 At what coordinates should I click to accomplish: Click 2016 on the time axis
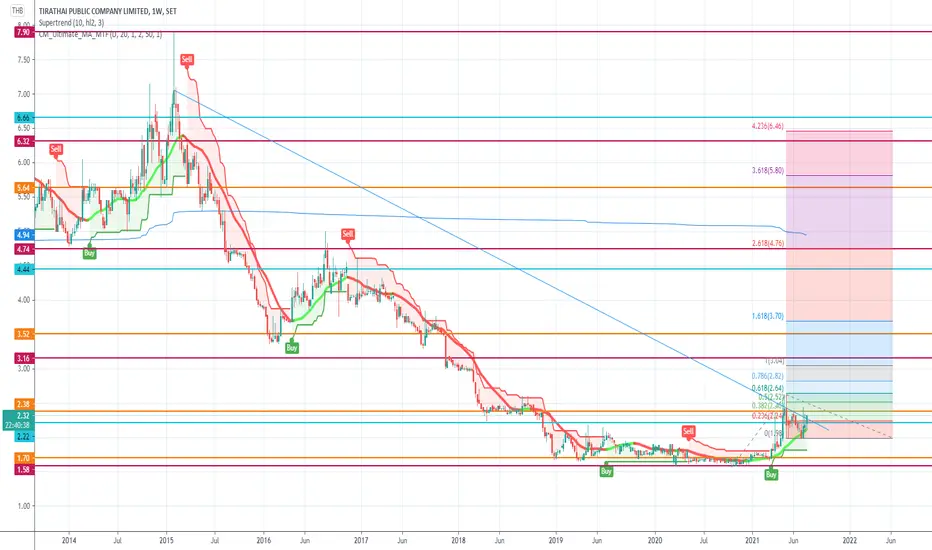click(263, 540)
